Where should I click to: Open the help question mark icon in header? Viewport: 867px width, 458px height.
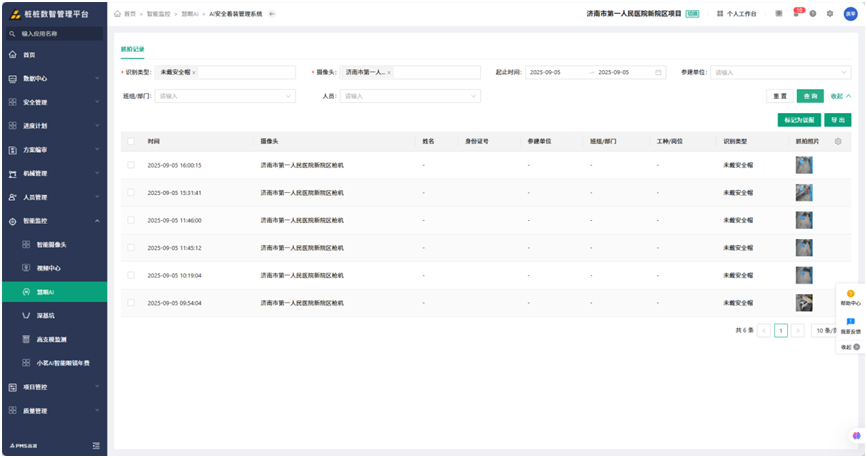(x=813, y=14)
